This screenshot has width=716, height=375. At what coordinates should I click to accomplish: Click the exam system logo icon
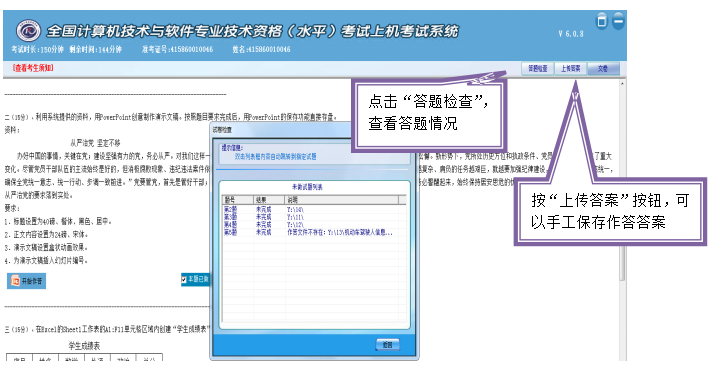(28, 31)
